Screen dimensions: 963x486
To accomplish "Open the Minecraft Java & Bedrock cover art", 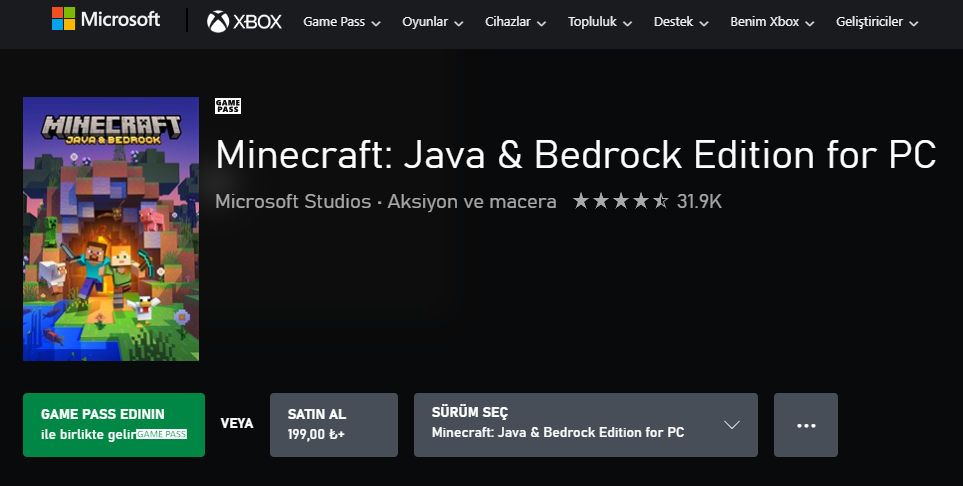I will 111,229.
